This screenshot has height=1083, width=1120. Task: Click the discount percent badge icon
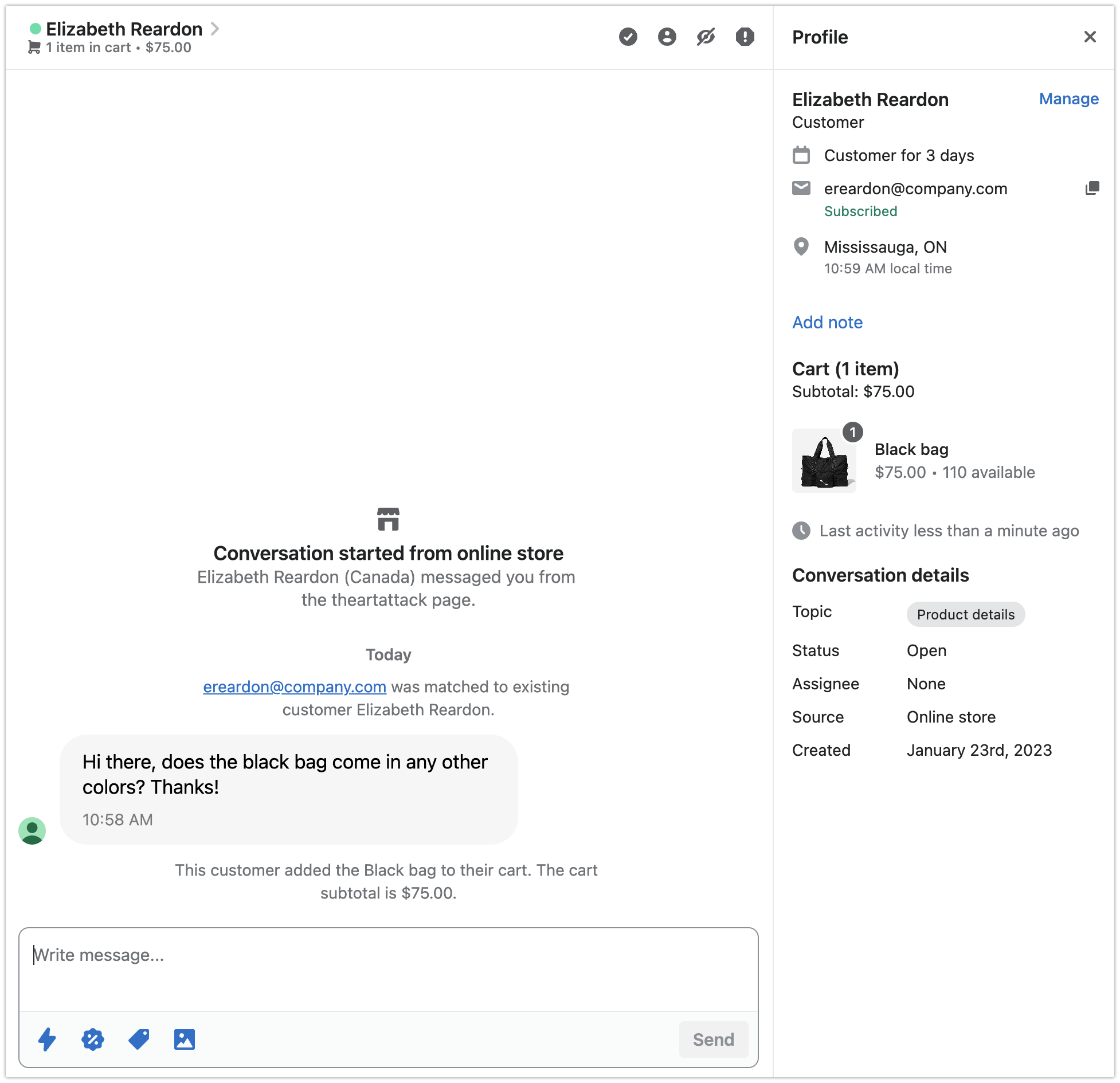pos(93,1039)
